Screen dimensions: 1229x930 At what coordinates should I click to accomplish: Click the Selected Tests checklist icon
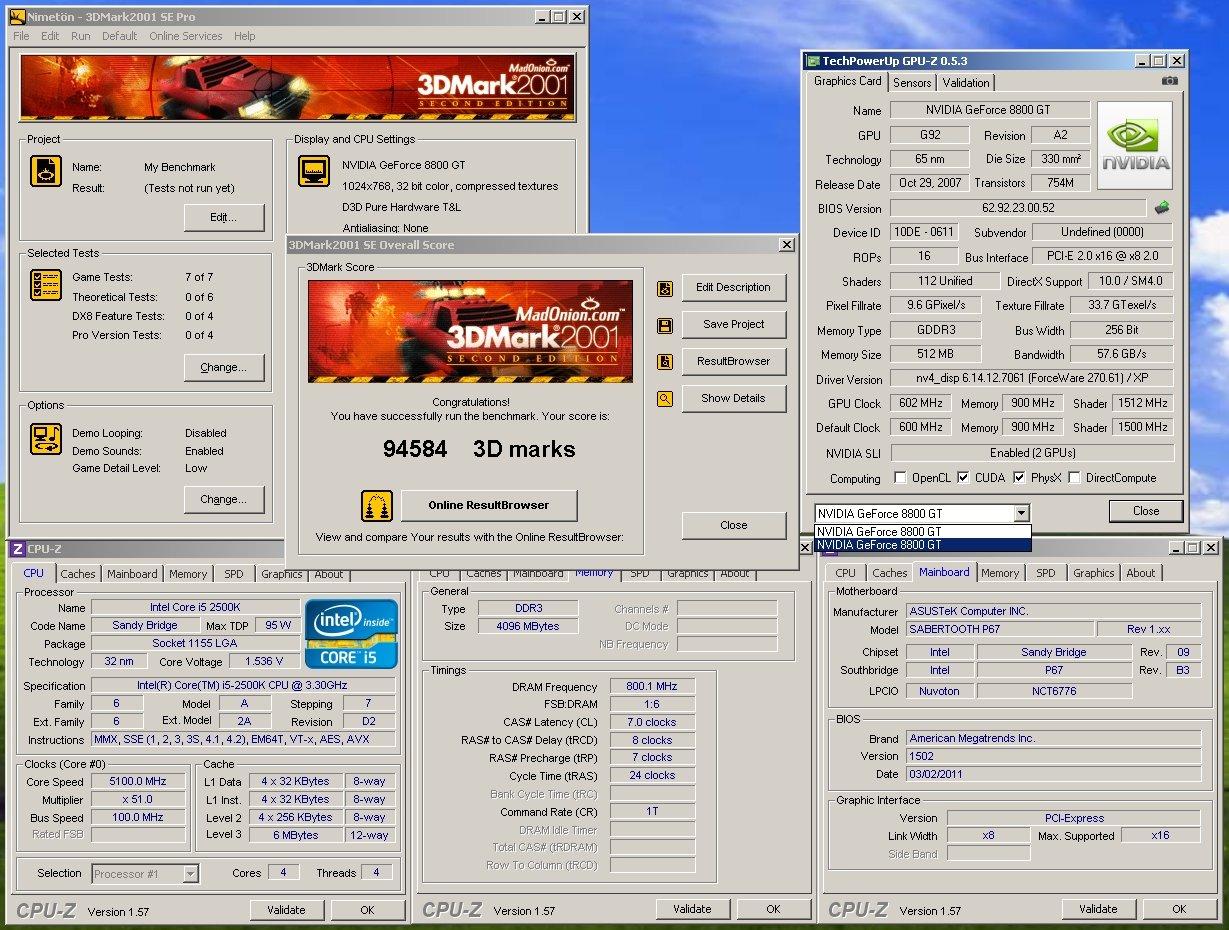(46, 285)
